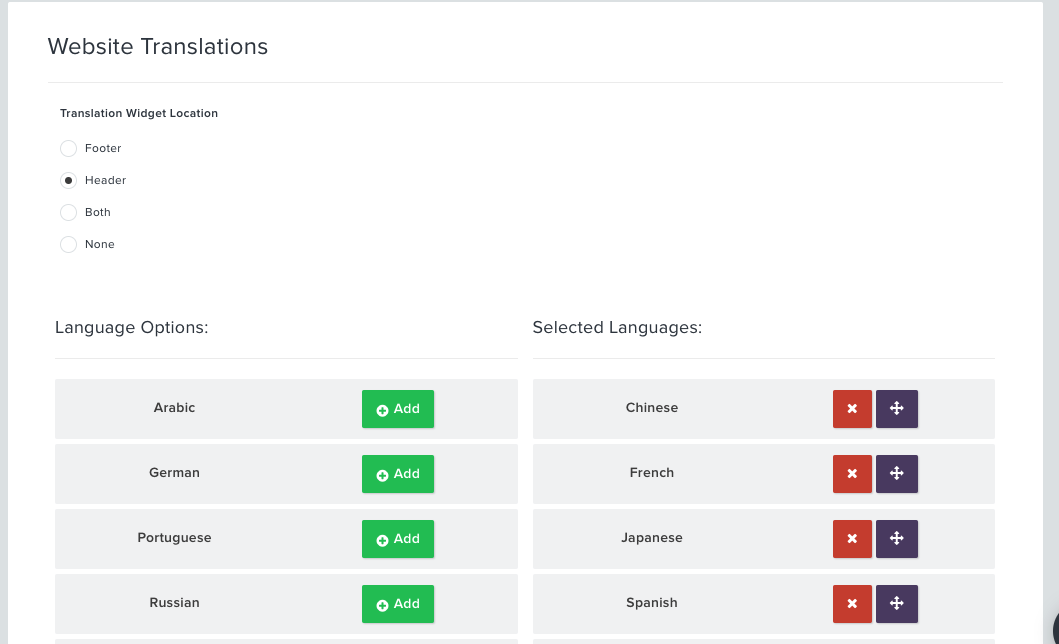Remove French from selected languages
The height and width of the screenshot is (644, 1059).
(852, 474)
